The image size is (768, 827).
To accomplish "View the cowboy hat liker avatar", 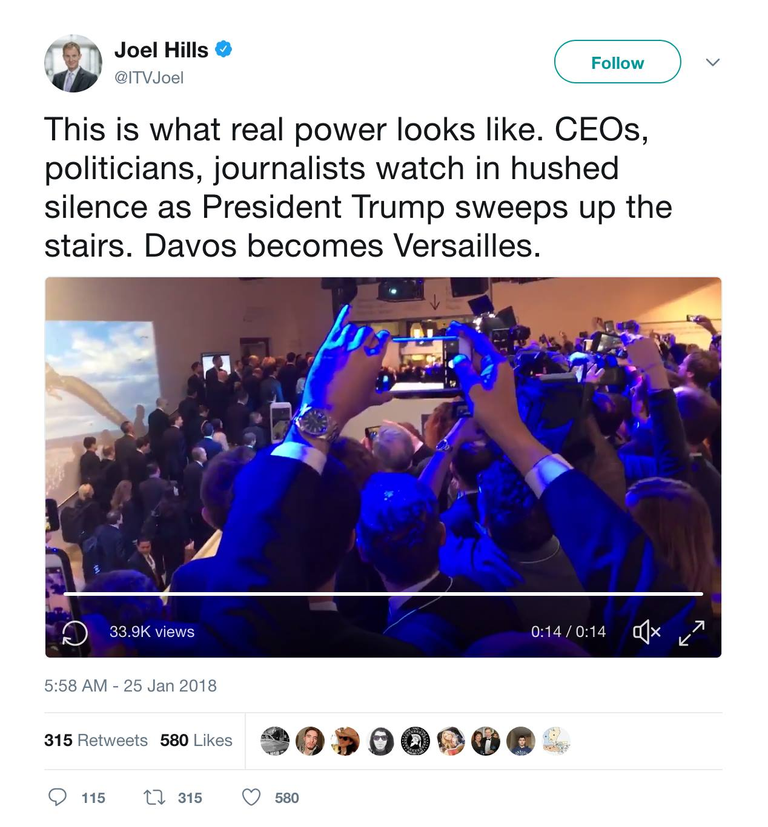I will pos(345,741).
